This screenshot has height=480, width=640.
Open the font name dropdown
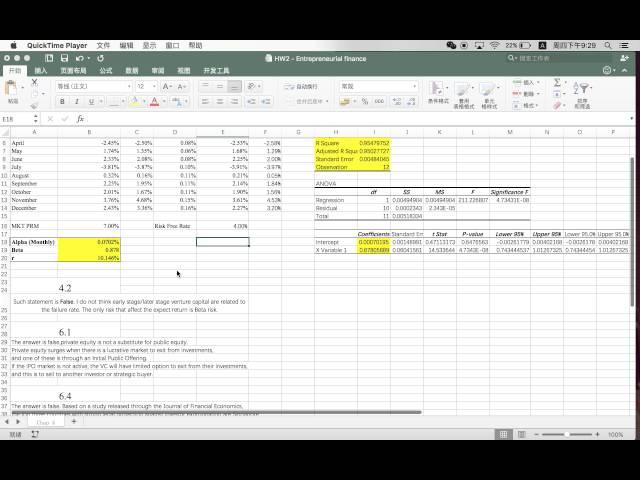[x=127, y=87]
